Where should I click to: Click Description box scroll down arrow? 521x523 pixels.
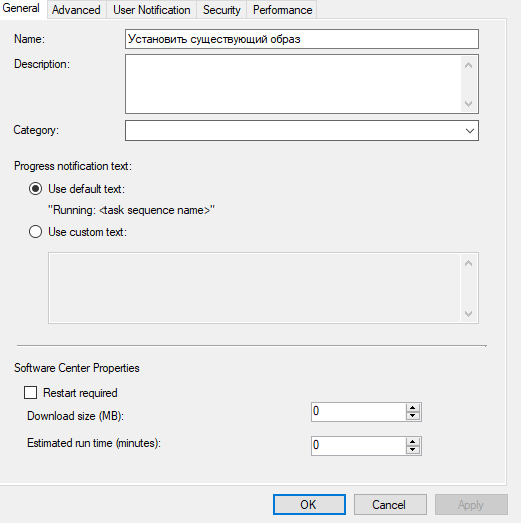469,104
